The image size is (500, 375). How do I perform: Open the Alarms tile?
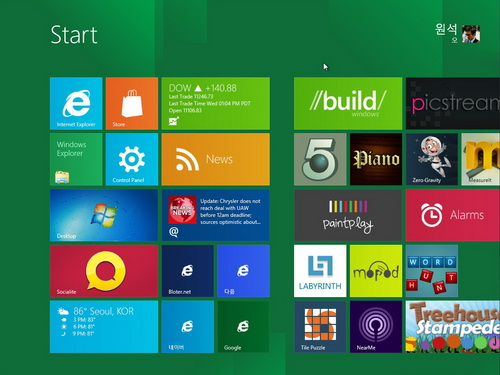coord(453,215)
